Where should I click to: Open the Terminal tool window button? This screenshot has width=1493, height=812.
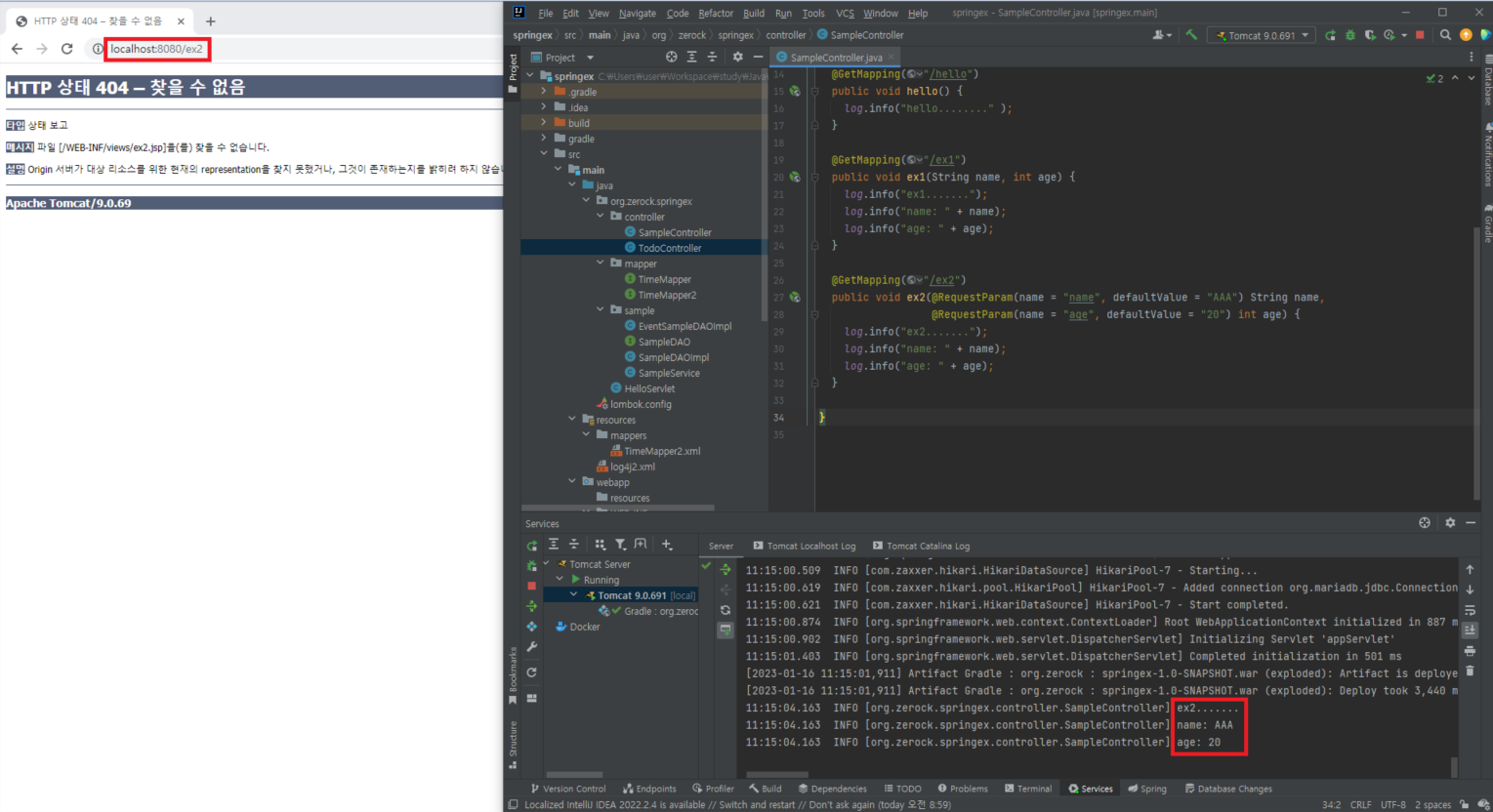[x=1028, y=789]
